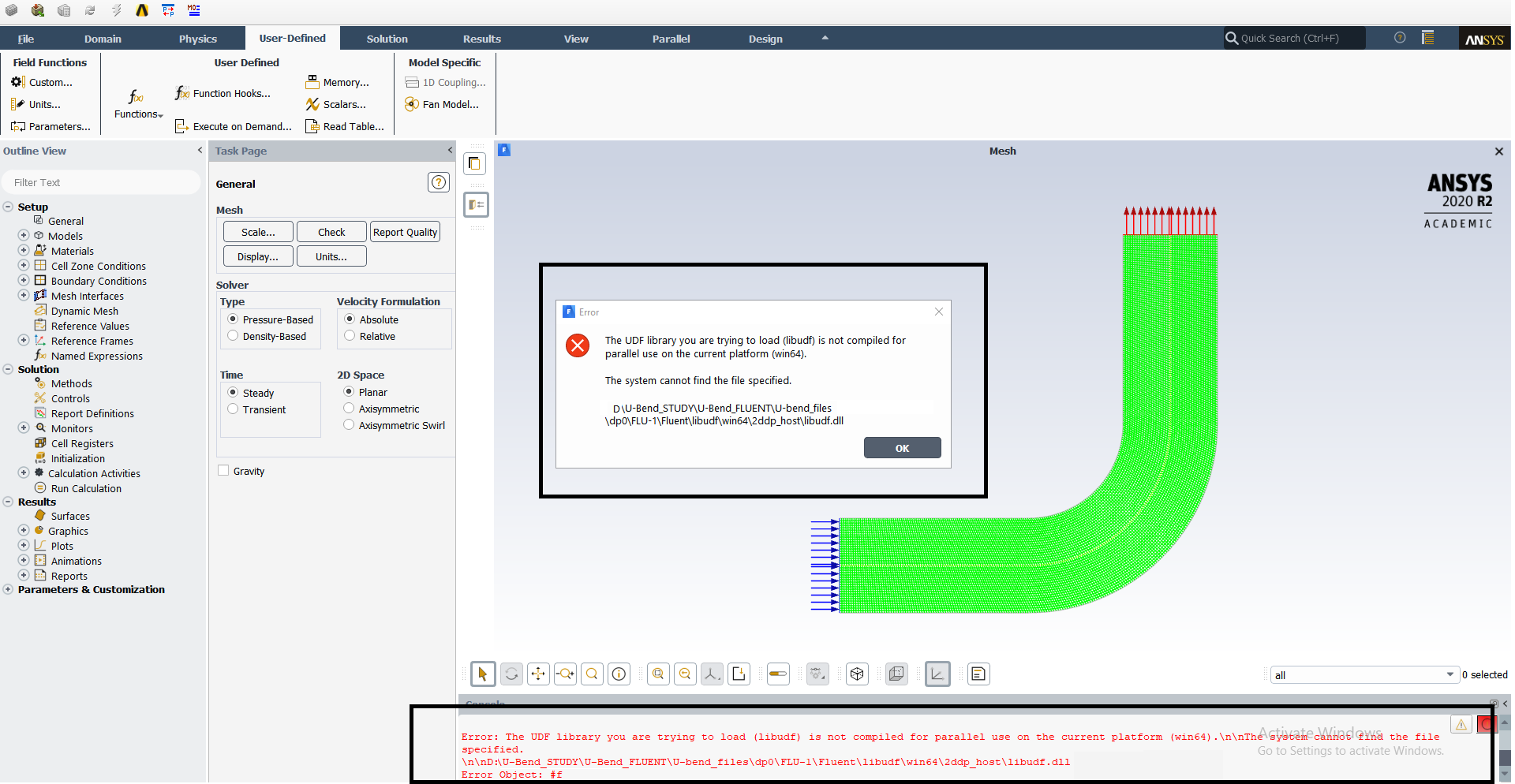
Task: Open User-Defined Memory settings
Action: [338, 82]
